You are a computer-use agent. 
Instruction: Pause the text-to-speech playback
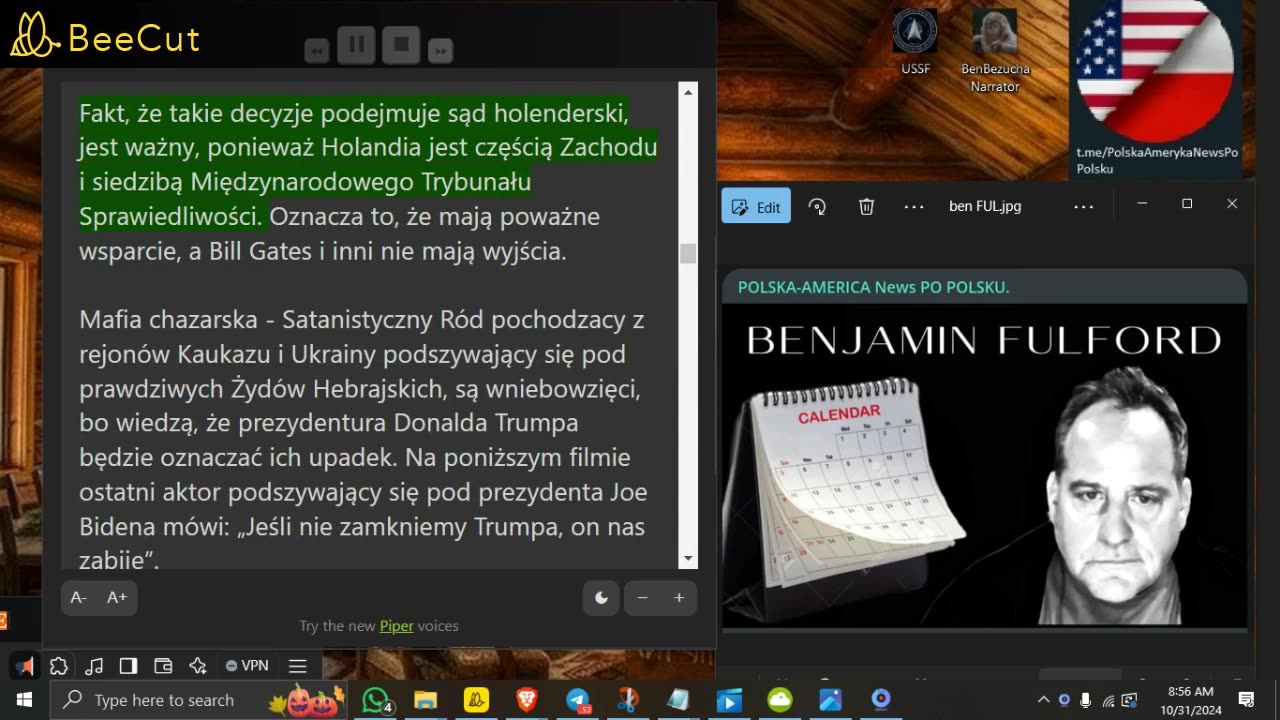(x=357, y=45)
